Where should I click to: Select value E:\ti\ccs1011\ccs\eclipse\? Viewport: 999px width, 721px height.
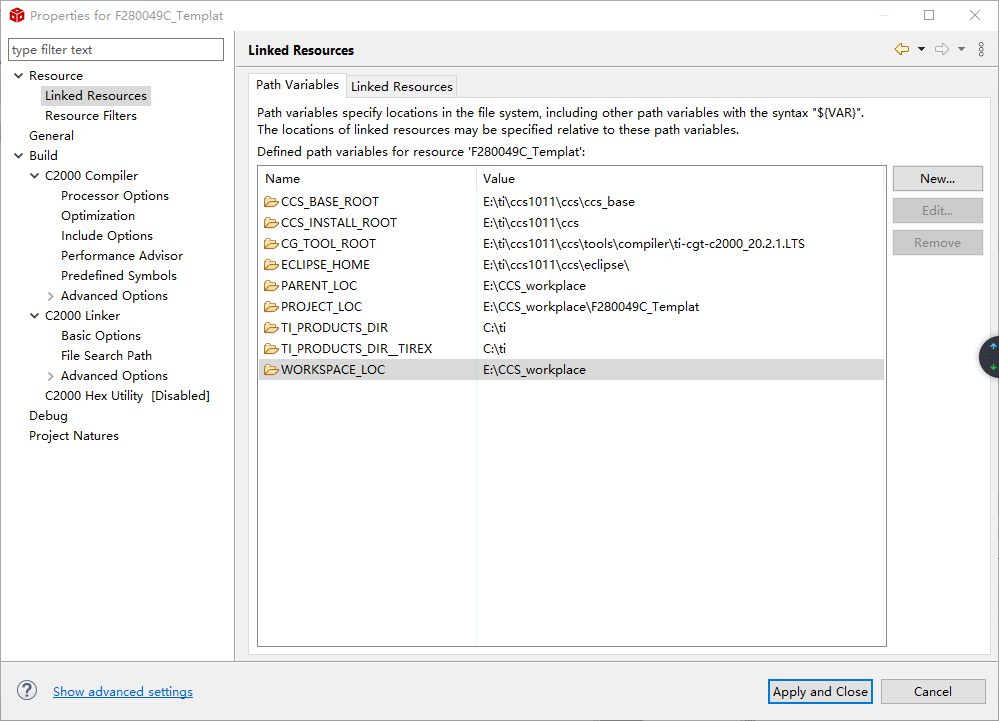point(556,265)
